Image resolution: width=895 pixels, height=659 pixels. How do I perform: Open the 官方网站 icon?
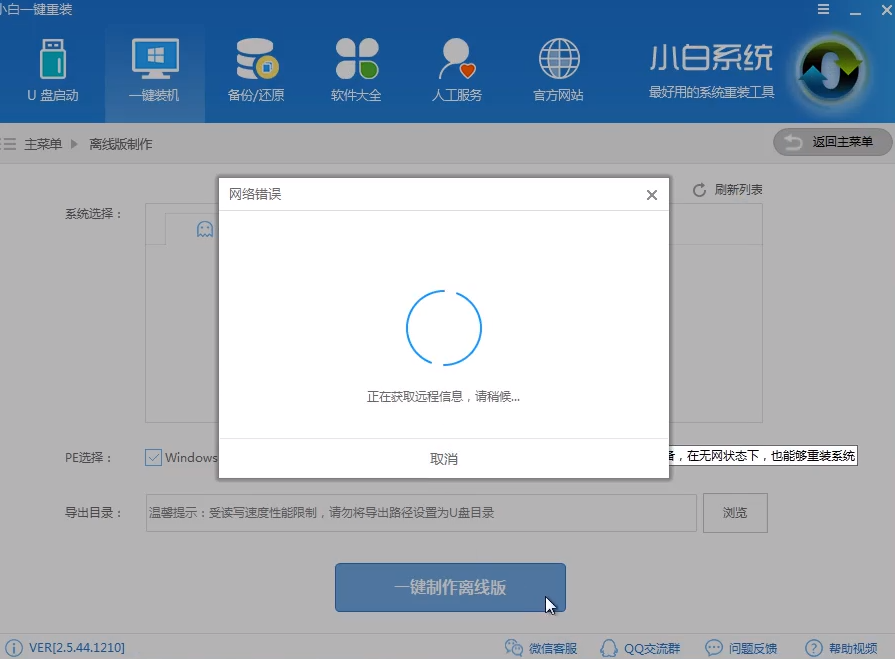coord(558,70)
